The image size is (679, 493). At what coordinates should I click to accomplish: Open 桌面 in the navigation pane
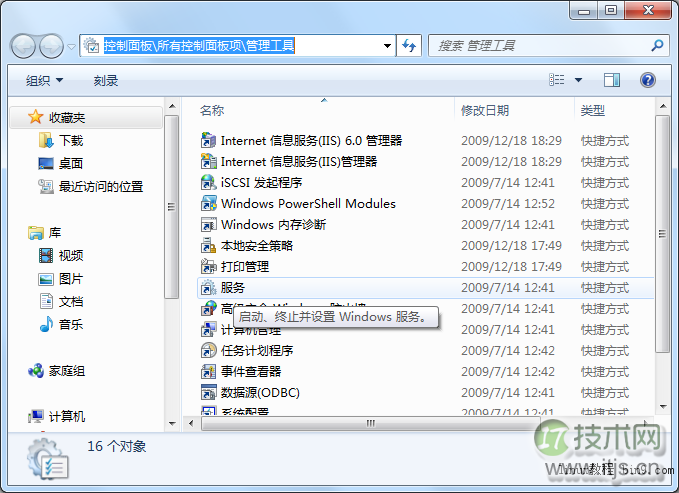71,163
